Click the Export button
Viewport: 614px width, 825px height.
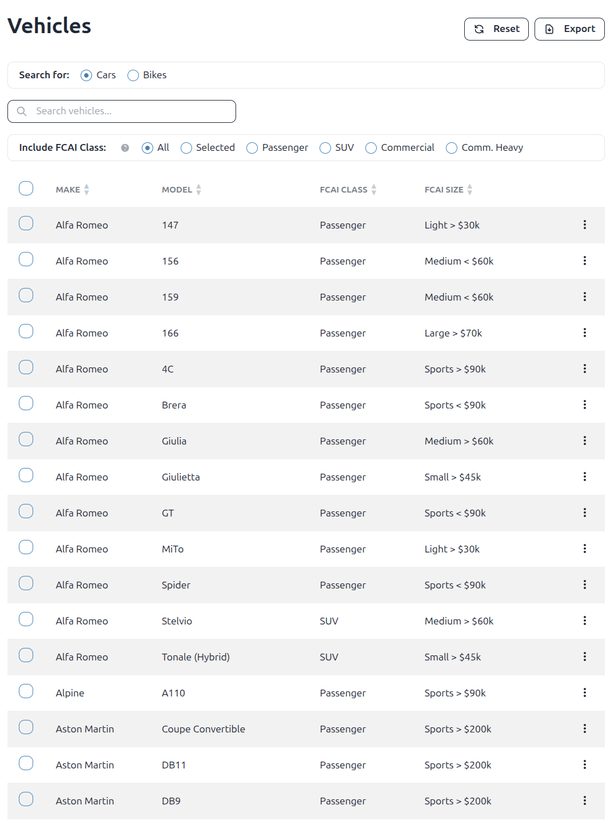click(569, 29)
